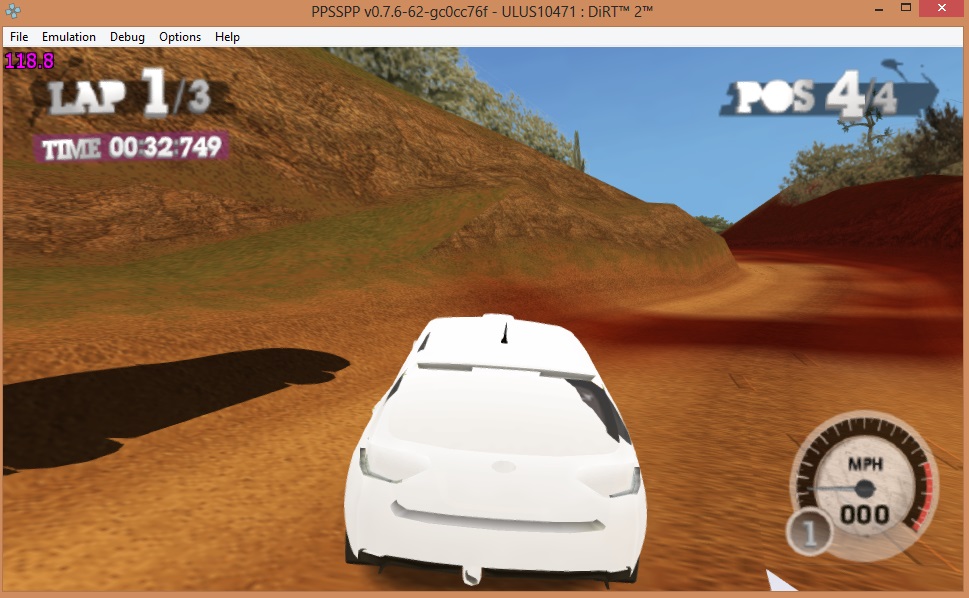The height and width of the screenshot is (598, 969).
Task: Click the PPSSPP app icon in title bar
Action: pos(12,10)
